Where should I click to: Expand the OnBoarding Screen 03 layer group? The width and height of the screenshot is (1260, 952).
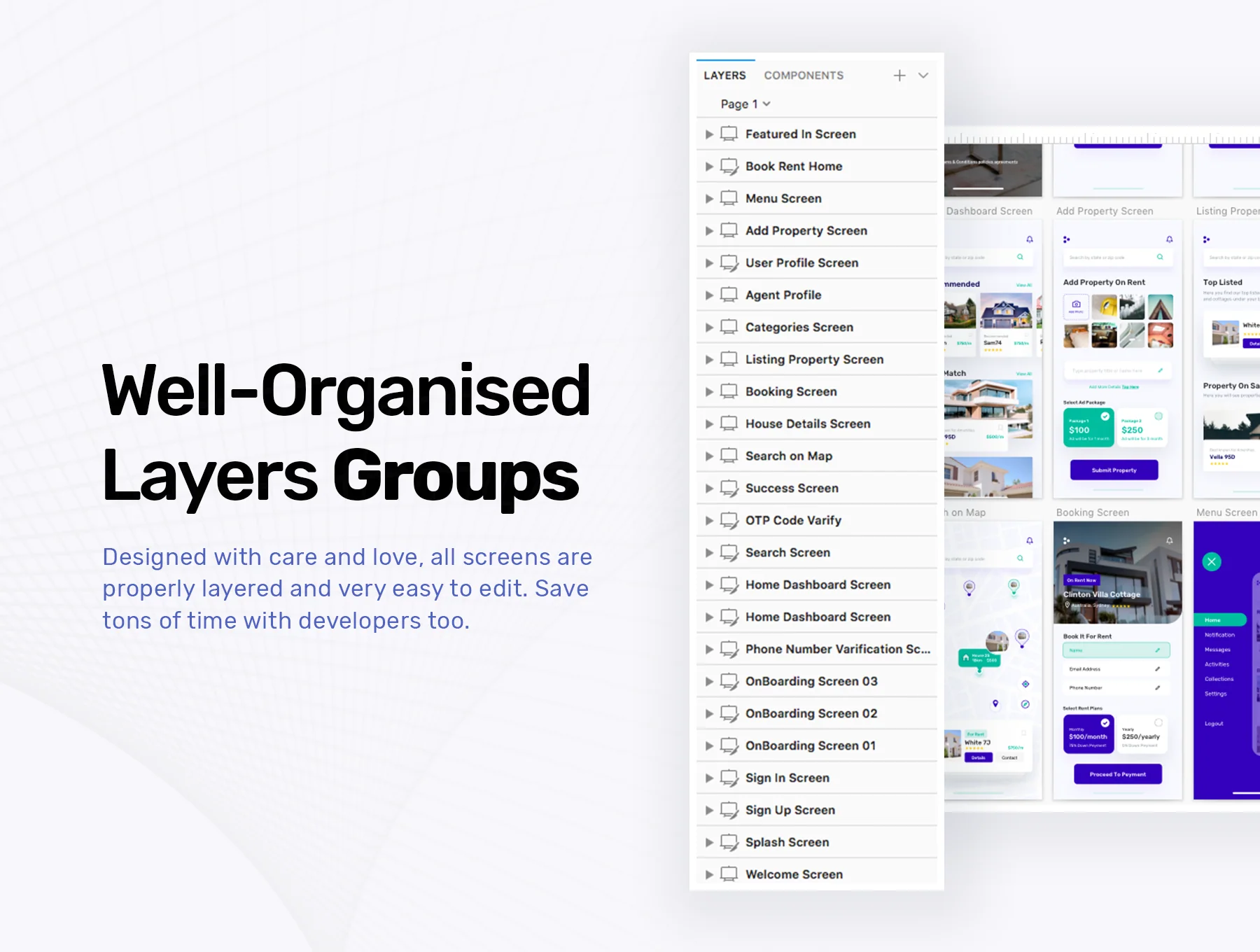tap(709, 682)
